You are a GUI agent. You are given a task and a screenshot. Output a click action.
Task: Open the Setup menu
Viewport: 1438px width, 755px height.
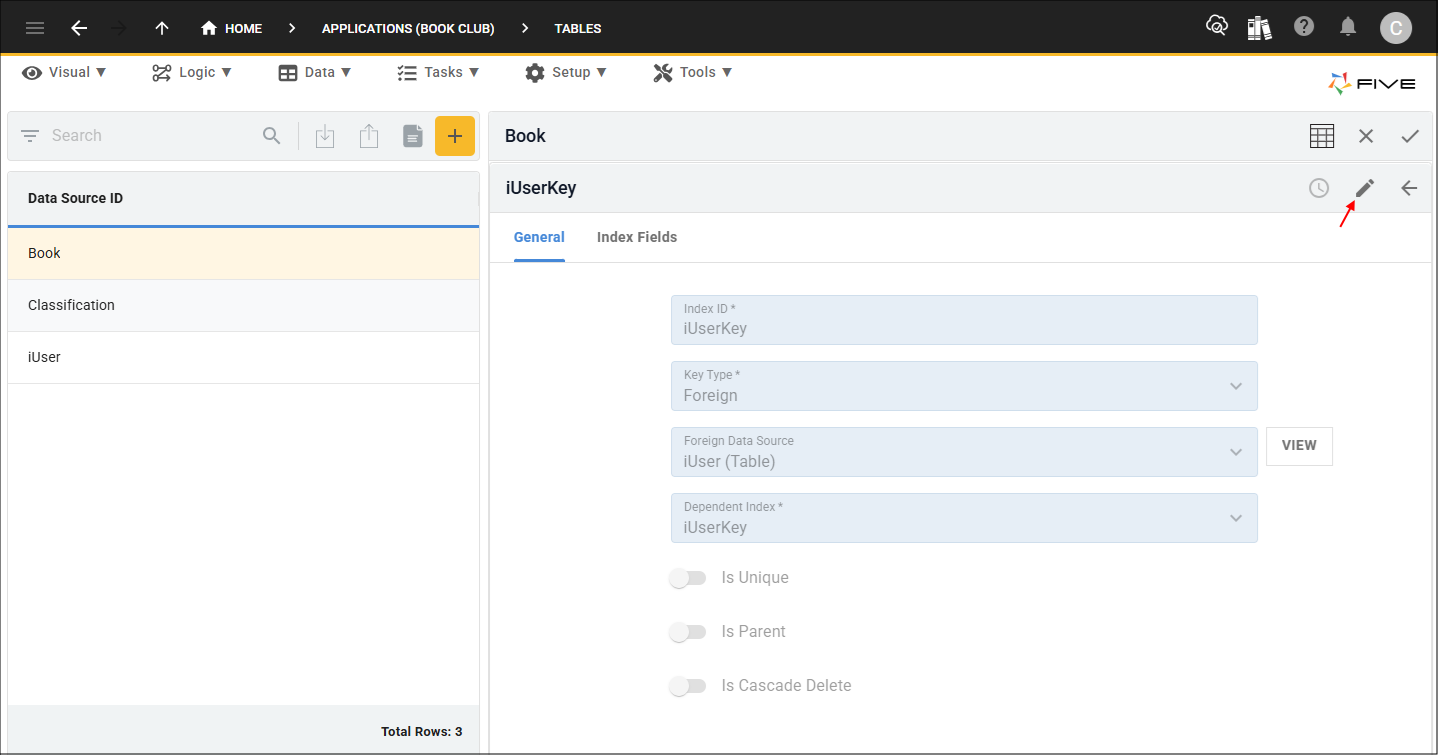click(565, 72)
